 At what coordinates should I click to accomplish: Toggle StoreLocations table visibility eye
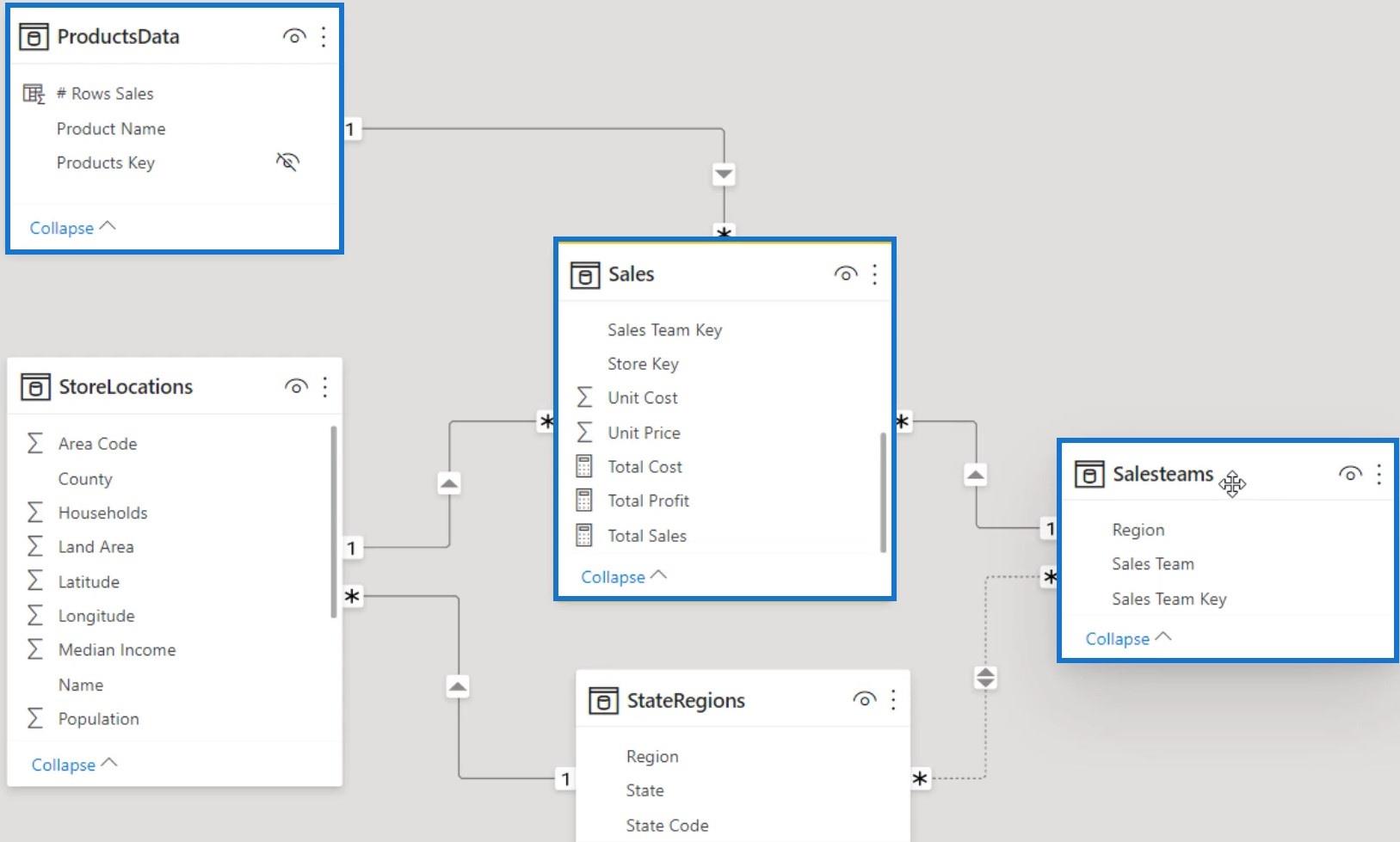pos(296,387)
